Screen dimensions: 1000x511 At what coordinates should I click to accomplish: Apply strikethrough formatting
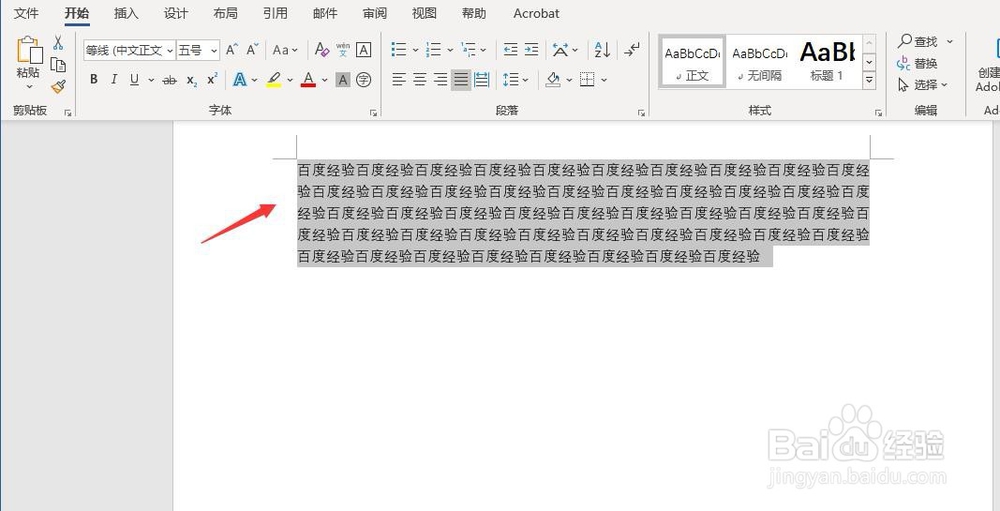tap(169, 80)
